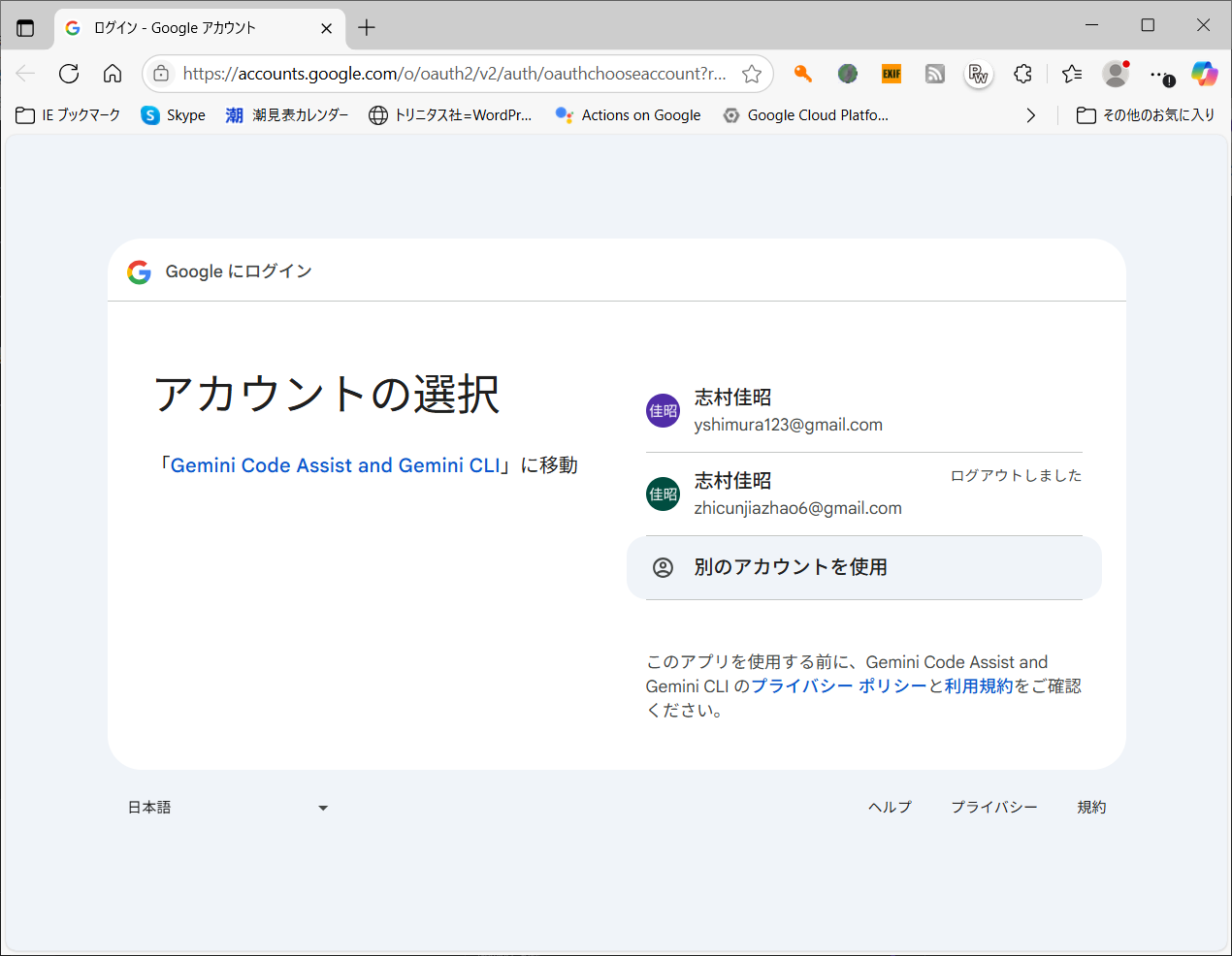Image resolution: width=1232 pixels, height=956 pixels.
Task: Show more favorites bar items
Action: tap(1031, 115)
